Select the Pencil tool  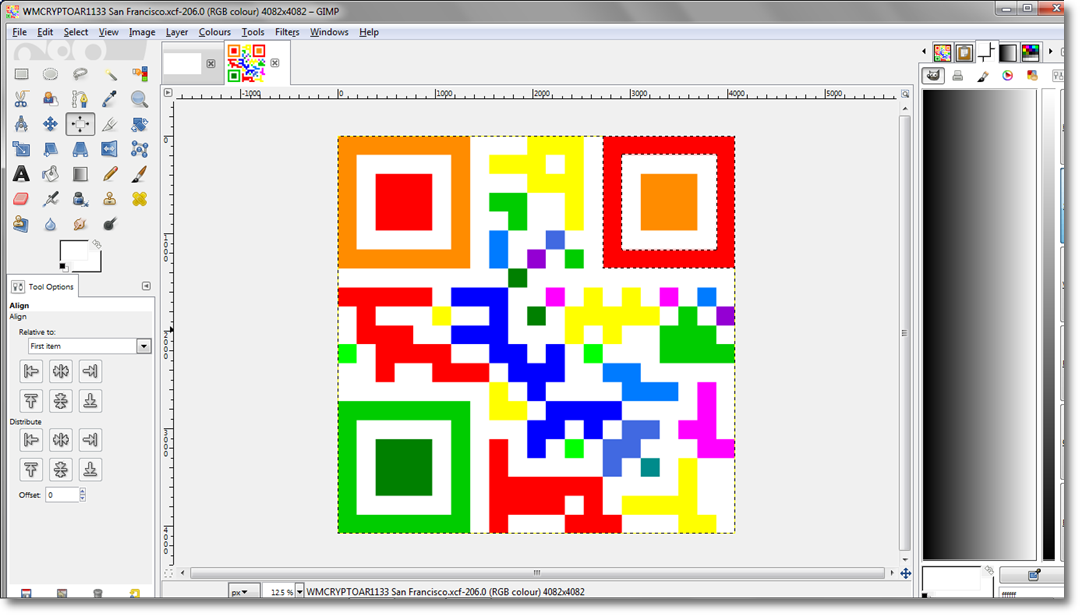110,174
